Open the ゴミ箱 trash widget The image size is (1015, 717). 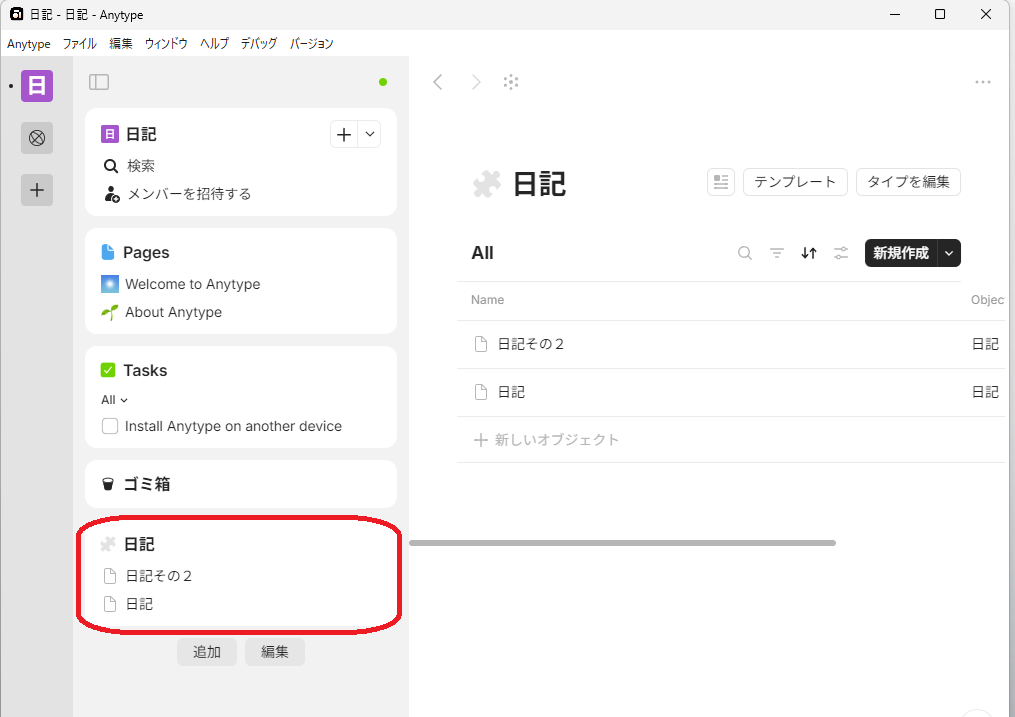[x=241, y=484]
